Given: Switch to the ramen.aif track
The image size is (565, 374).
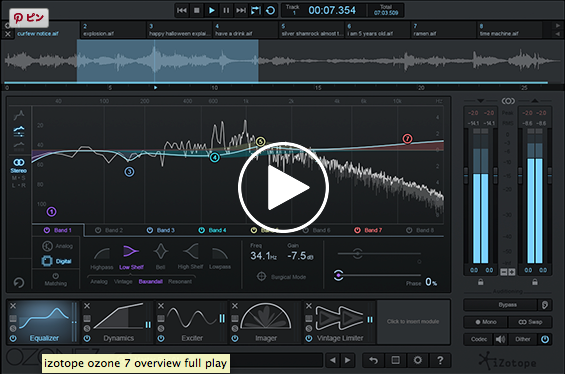Looking at the screenshot, I should tap(444, 30).
